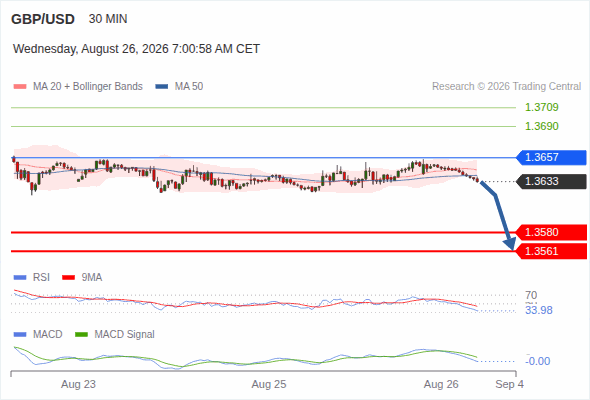The height and width of the screenshot is (400, 590).
Task: Select the 1.3580 red support tag
Action: (x=551, y=232)
